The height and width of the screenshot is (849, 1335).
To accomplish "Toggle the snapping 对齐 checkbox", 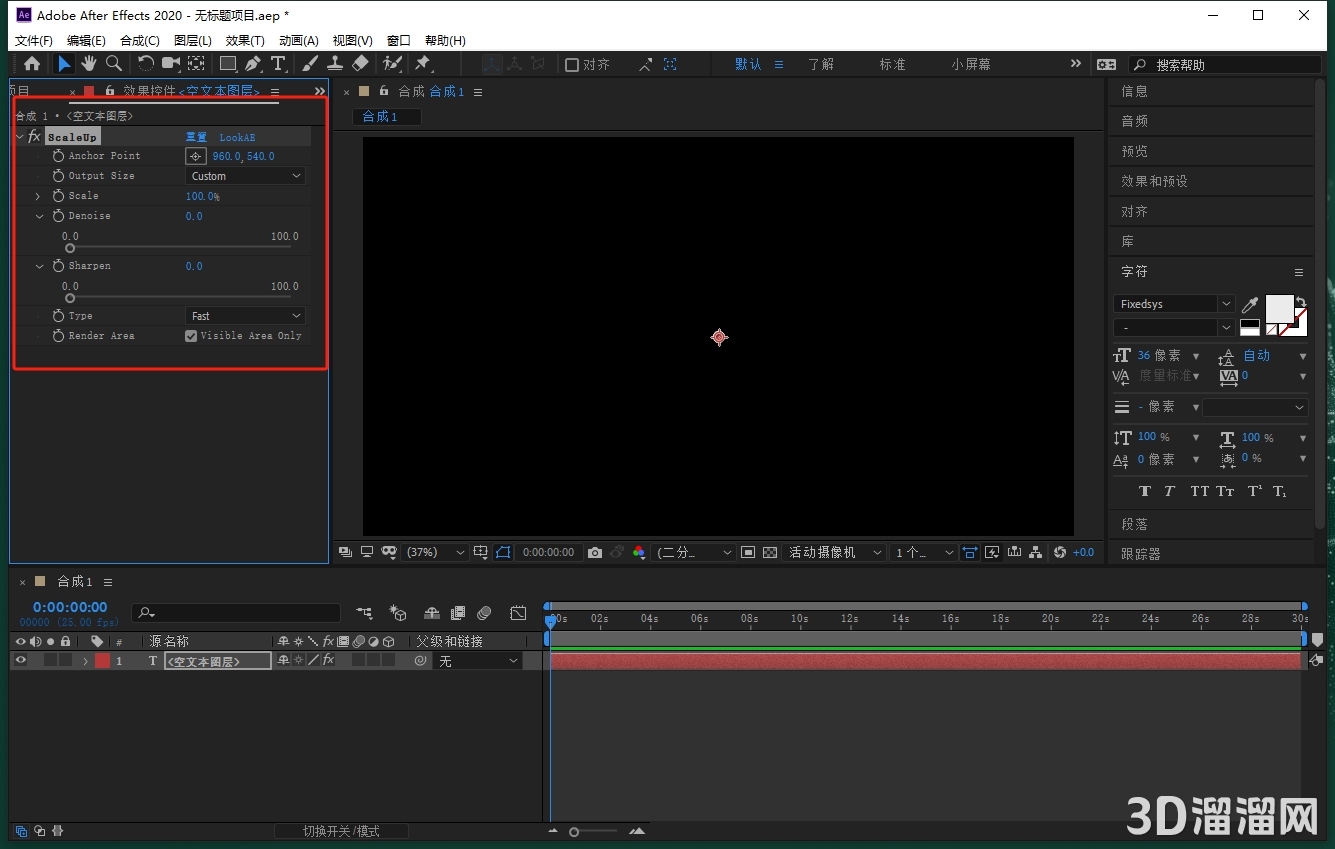I will coord(572,64).
